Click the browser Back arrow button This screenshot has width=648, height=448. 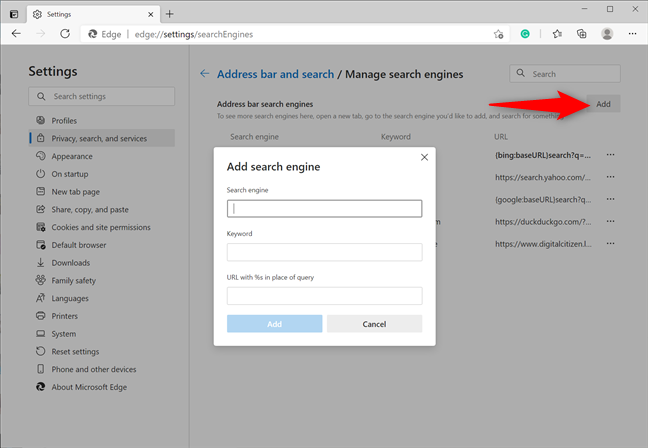16,34
